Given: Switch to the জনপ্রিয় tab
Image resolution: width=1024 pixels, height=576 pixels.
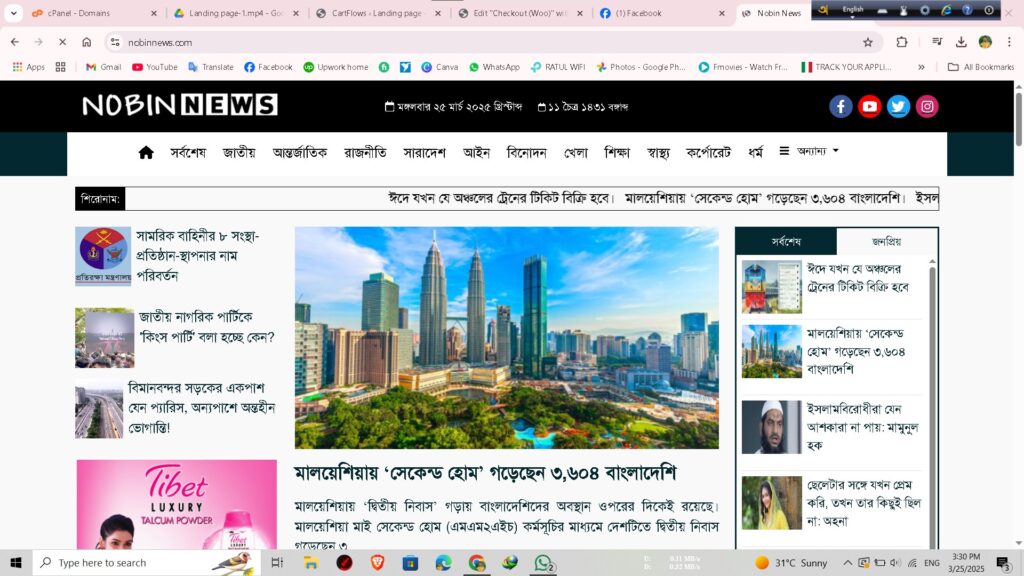Looking at the screenshot, I should pyautogui.click(x=886, y=241).
